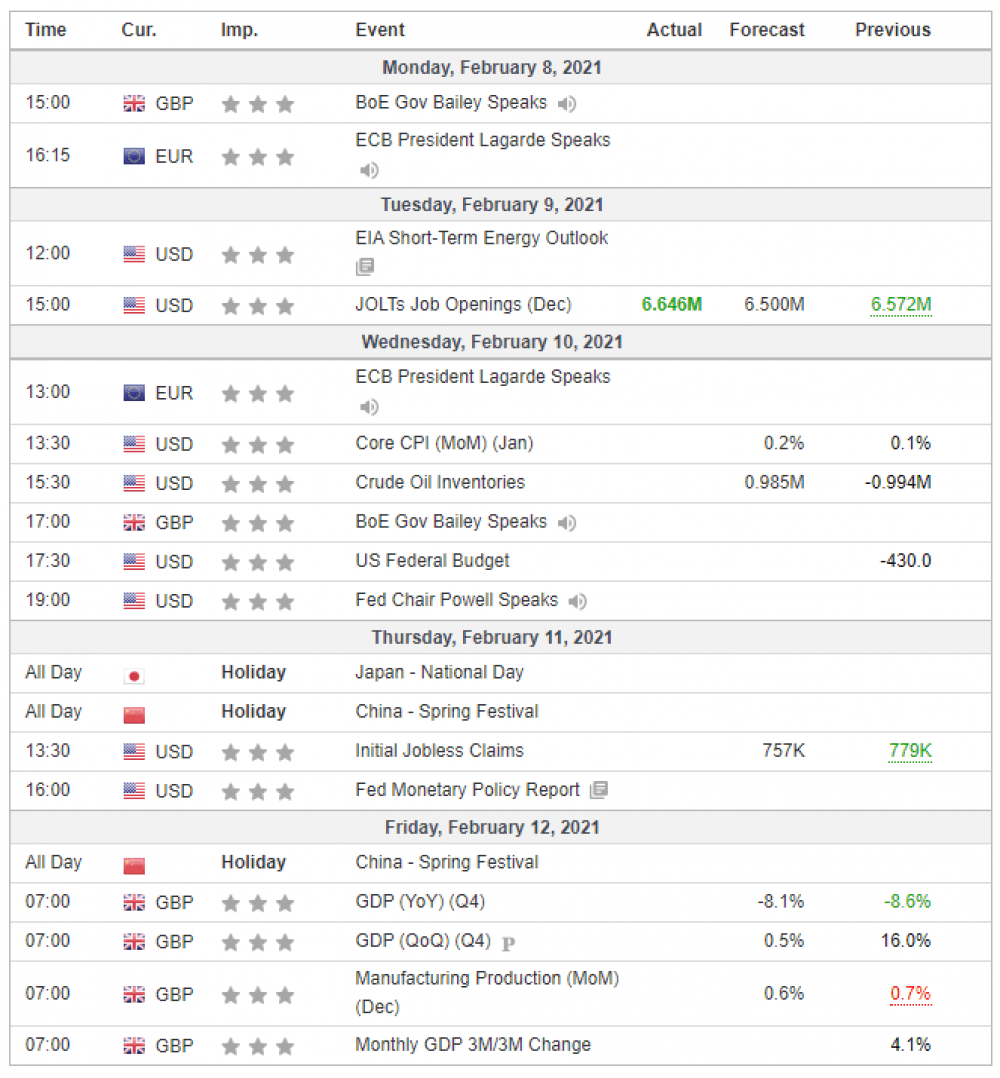Viewport: 1000px width, 1078px height.
Task: Click the UK flag in the GDP (YoY) row
Action: [134, 902]
